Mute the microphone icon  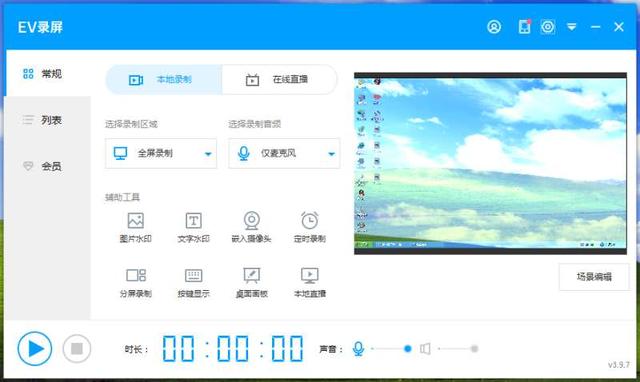tap(358, 349)
